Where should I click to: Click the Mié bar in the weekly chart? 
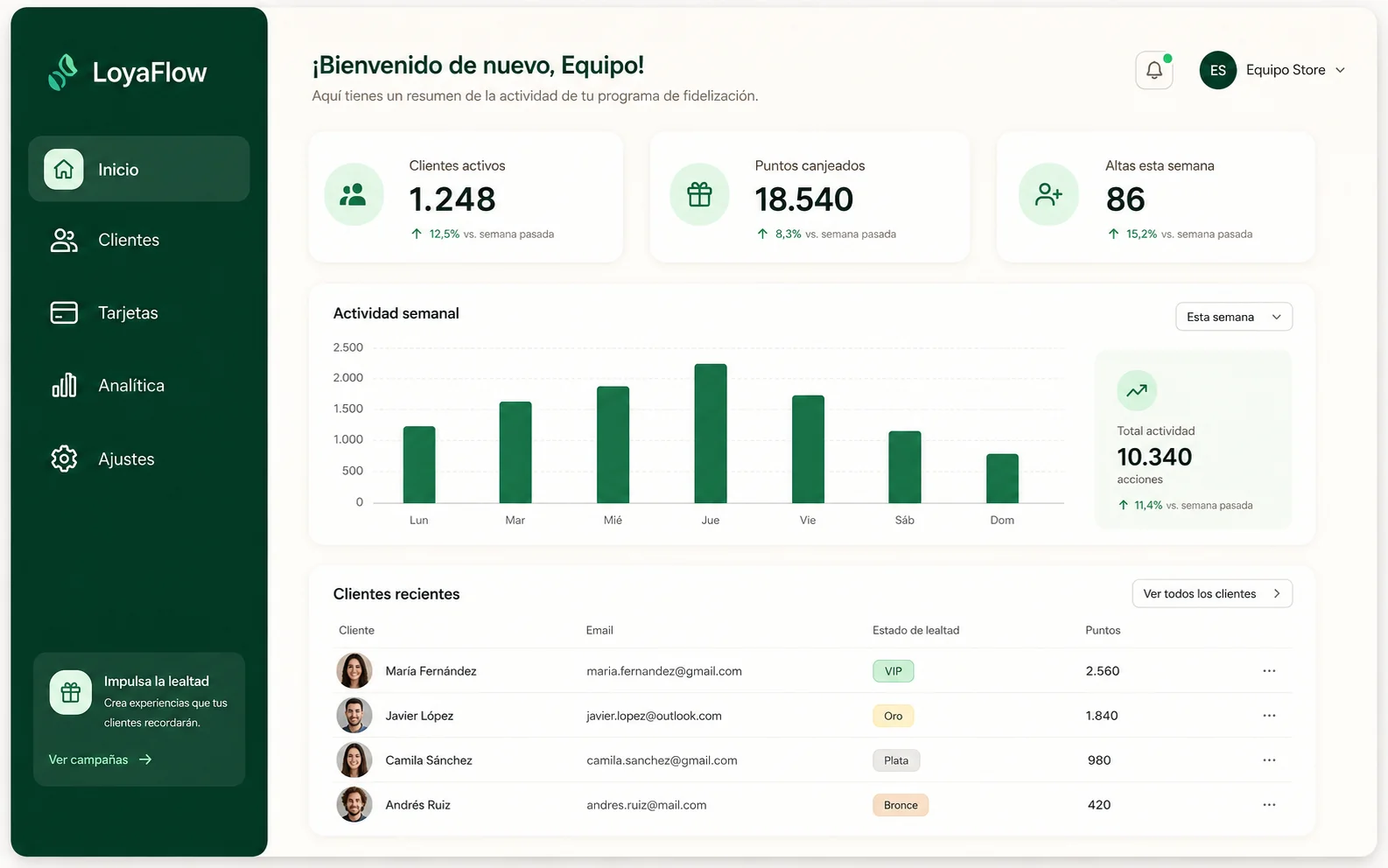pos(613,444)
